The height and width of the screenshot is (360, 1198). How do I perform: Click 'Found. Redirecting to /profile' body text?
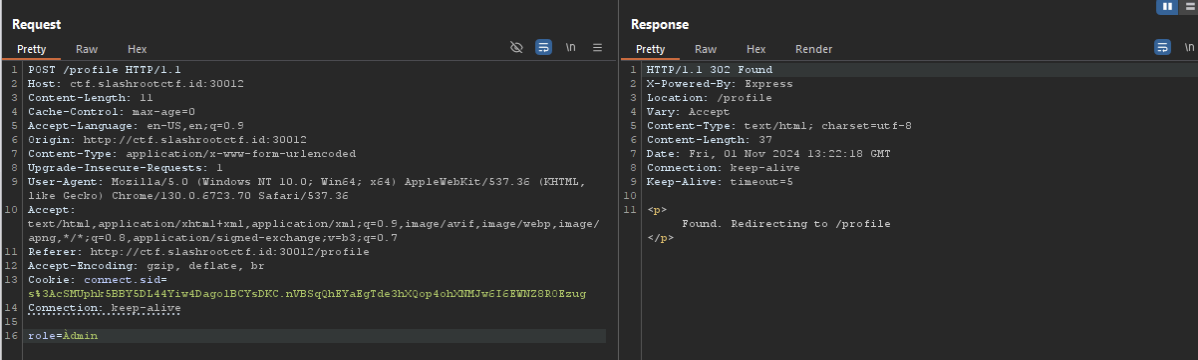(786, 224)
